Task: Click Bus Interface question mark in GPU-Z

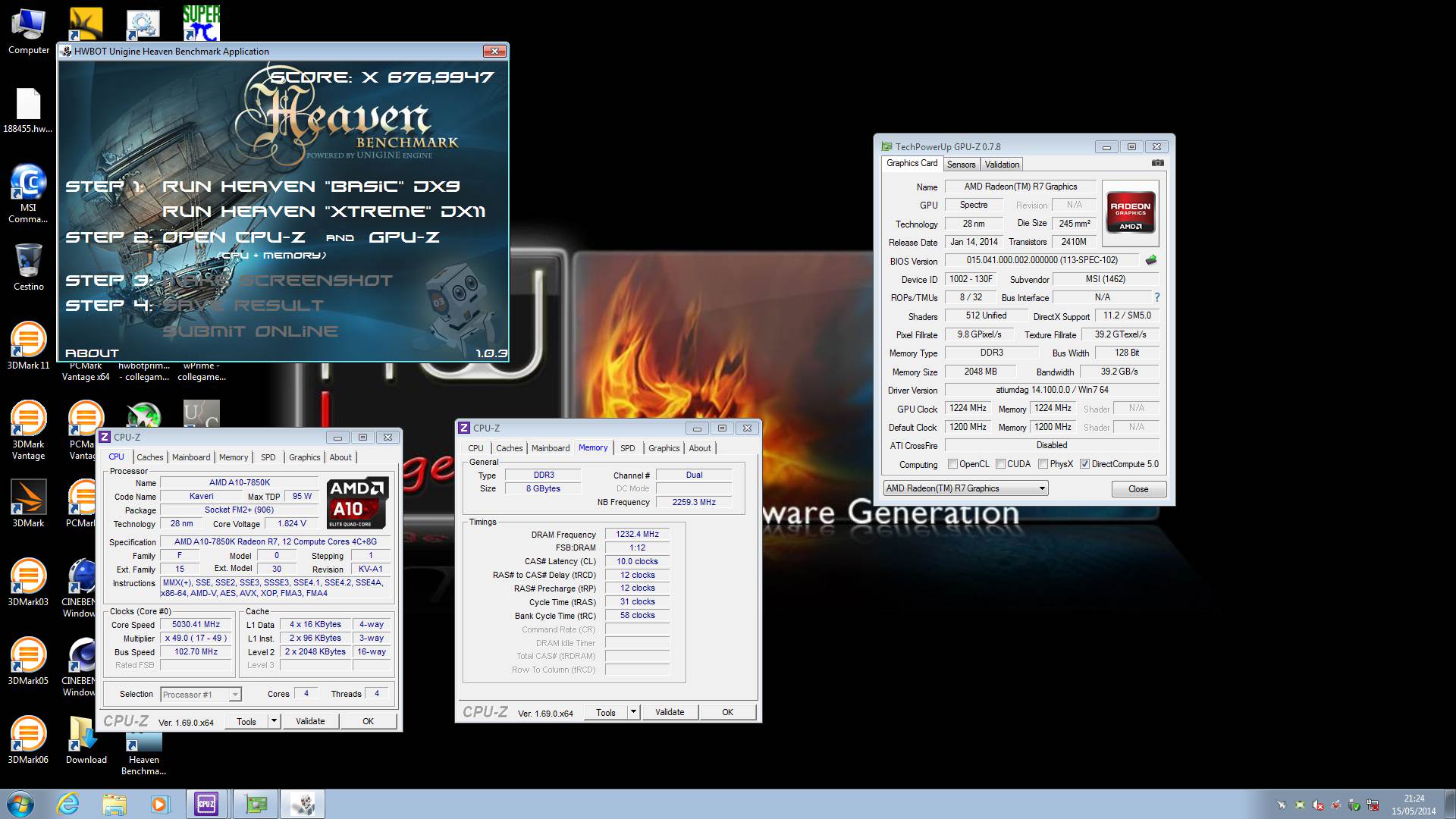Action: click(x=1156, y=297)
